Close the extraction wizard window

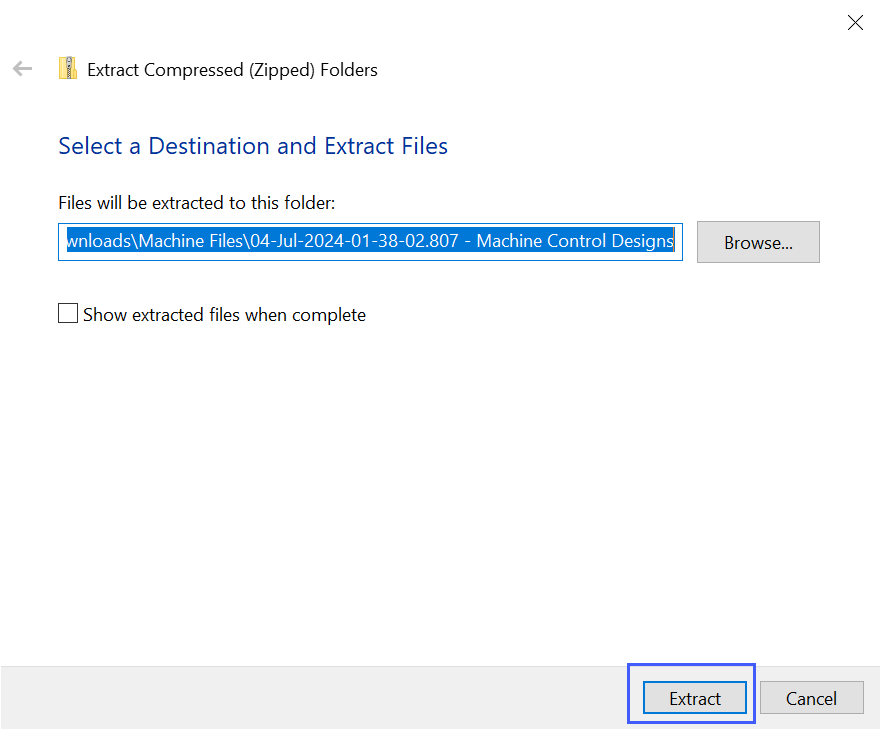pyautogui.click(x=855, y=22)
